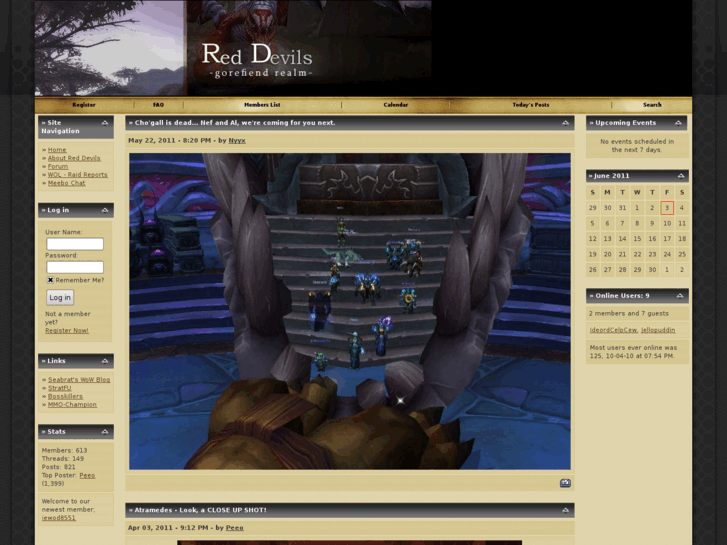Open the Register menu item

(84, 105)
